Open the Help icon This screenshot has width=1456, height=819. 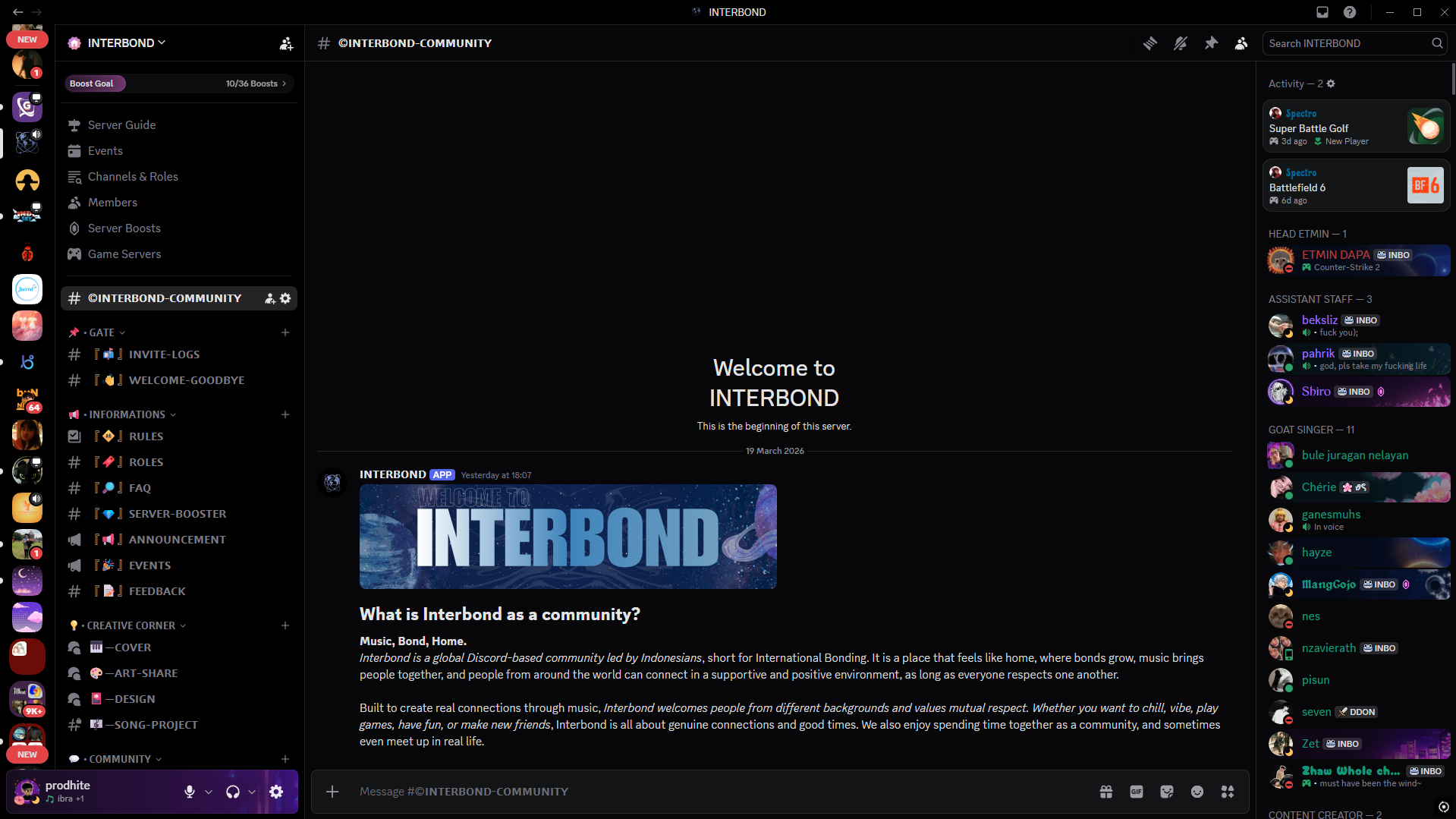coord(1350,12)
